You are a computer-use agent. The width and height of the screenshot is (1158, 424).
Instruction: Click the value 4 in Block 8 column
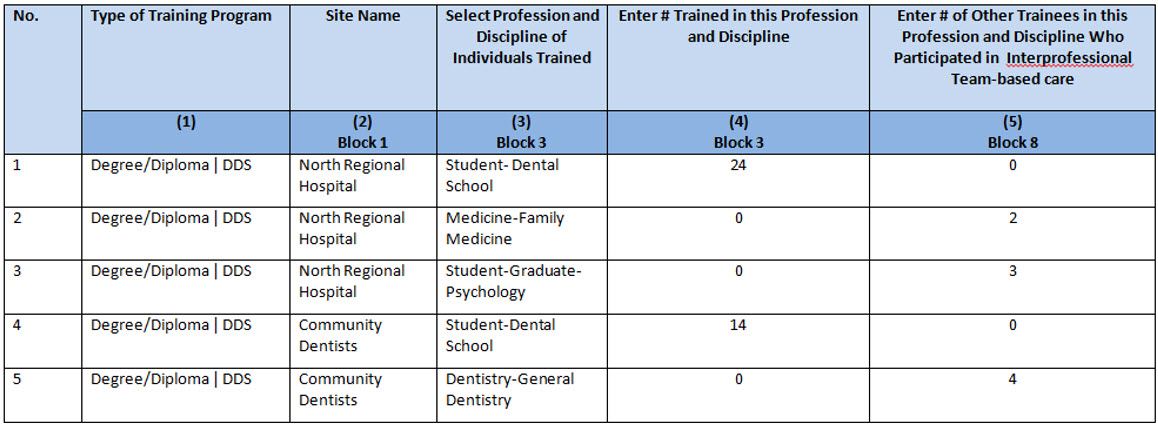tap(1012, 379)
